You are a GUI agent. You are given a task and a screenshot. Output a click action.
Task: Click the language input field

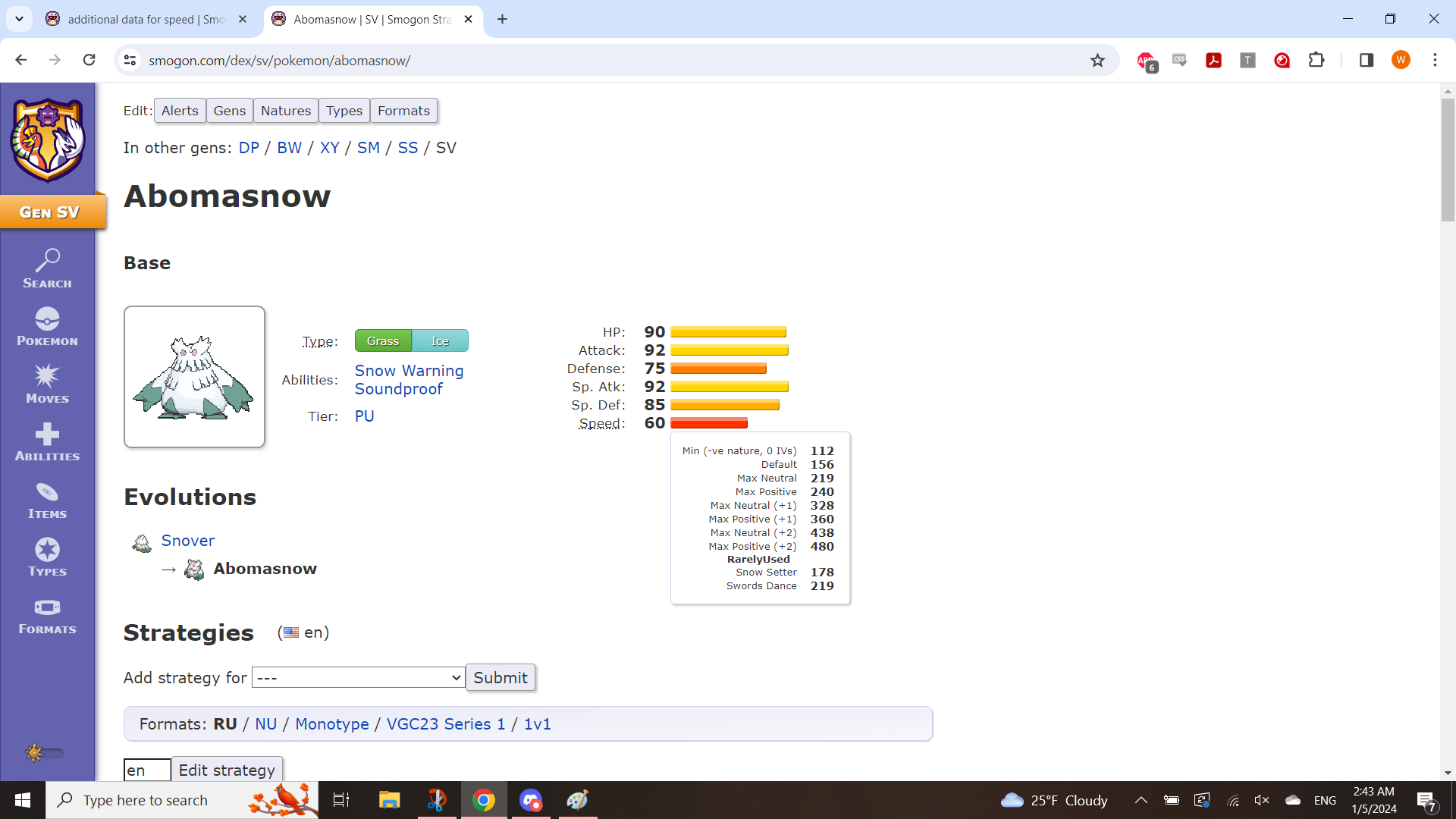point(146,770)
